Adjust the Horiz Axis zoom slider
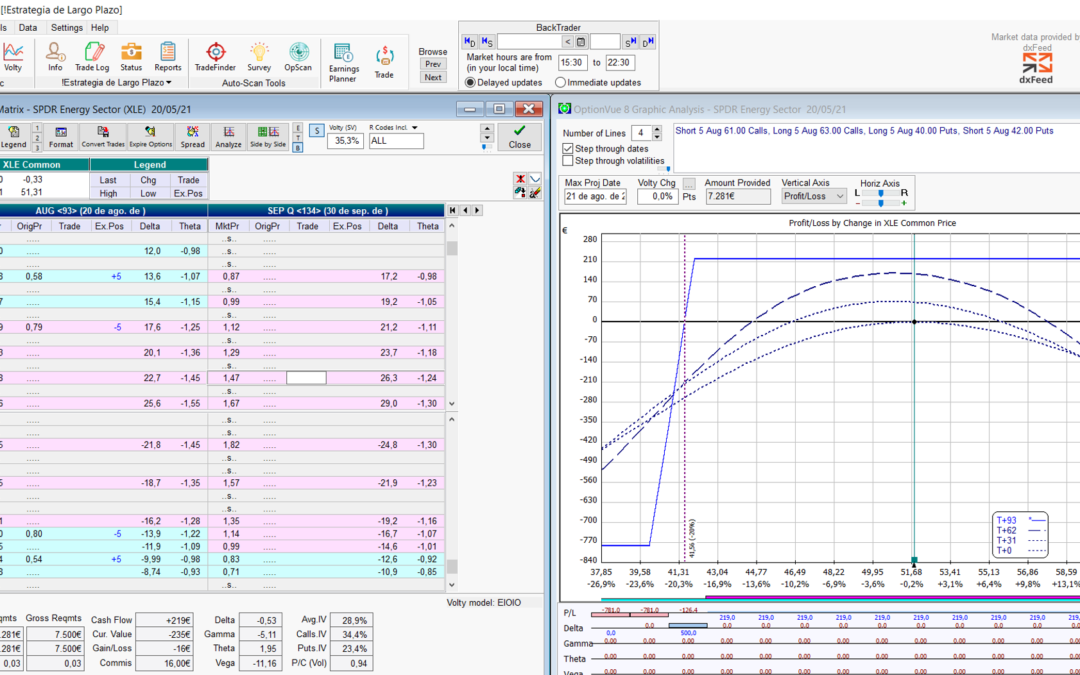Viewport: 1080px width, 675px height. [881, 203]
